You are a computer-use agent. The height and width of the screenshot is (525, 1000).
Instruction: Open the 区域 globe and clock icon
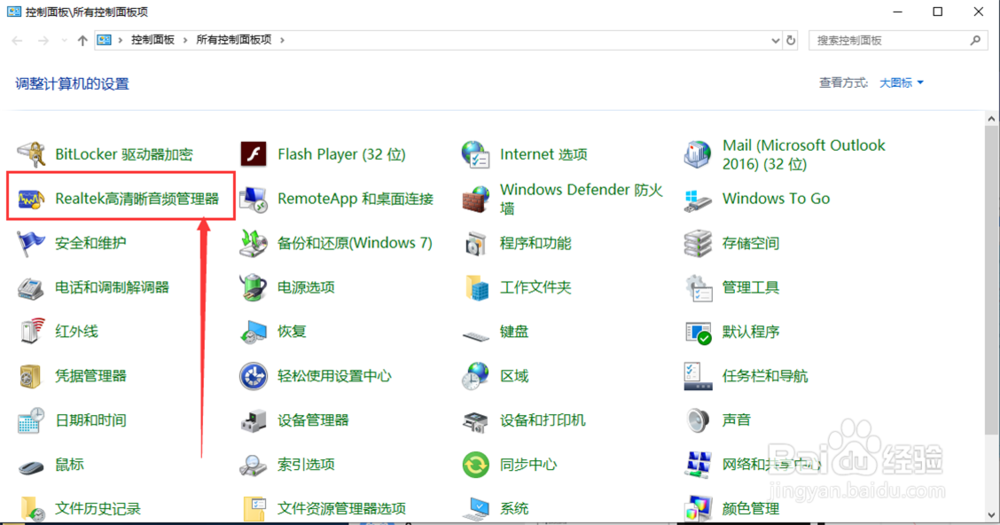(476, 376)
